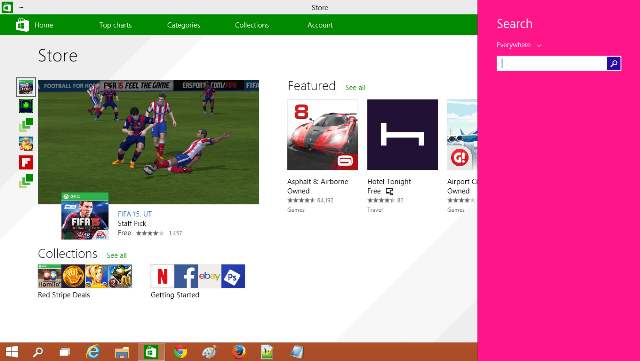The image size is (640, 361).
Task: Open the notepad-style app on the taskbar
Action: (x=297, y=352)
